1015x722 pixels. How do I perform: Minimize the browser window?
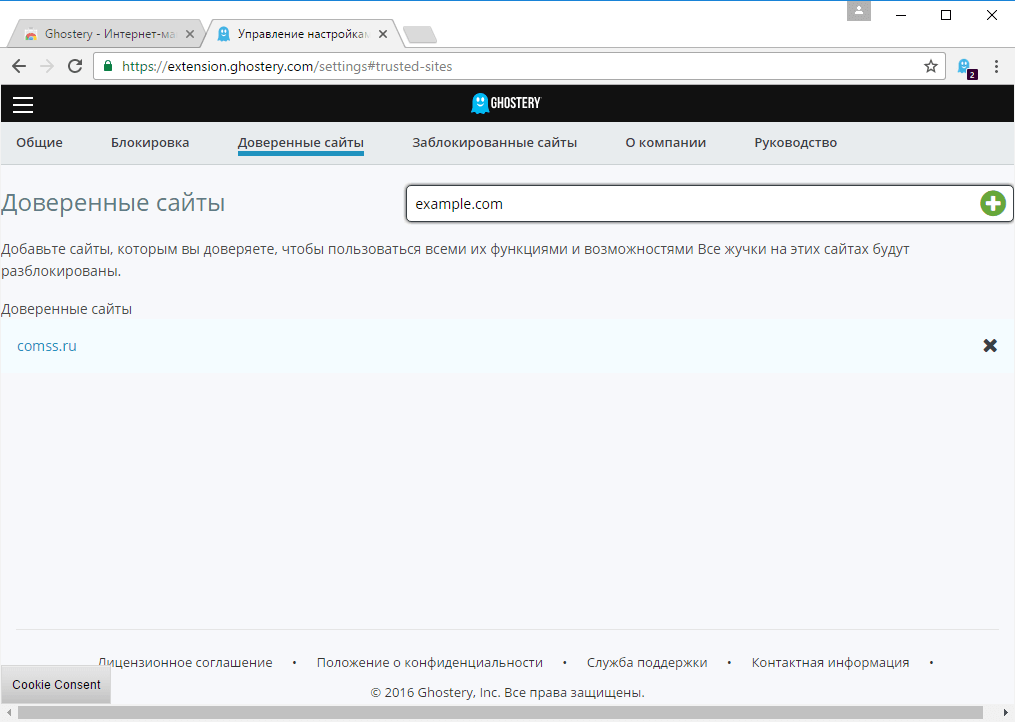pos(900,15)
